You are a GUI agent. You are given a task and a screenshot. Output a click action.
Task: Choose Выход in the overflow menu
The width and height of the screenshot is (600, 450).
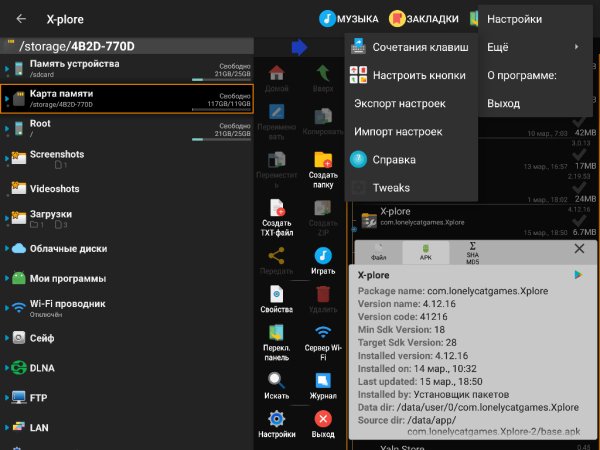point(535,103)
